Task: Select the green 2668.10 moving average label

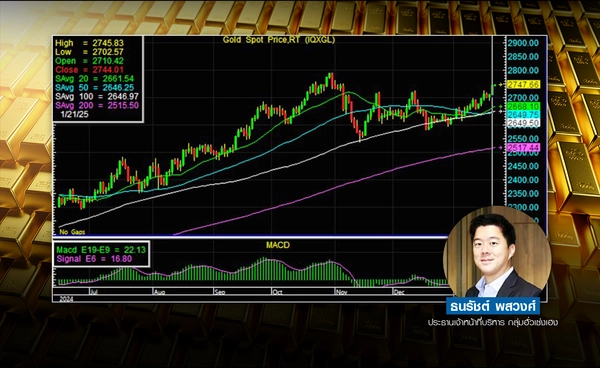Action: point(523,106)
